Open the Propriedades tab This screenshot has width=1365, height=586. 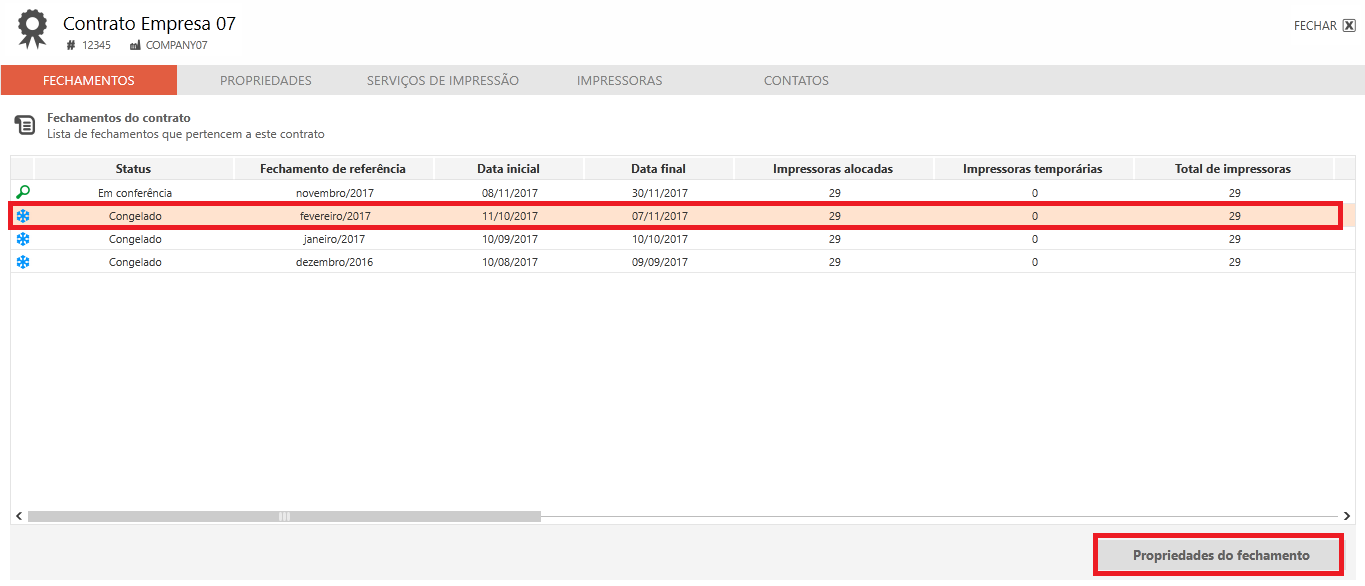266,81
